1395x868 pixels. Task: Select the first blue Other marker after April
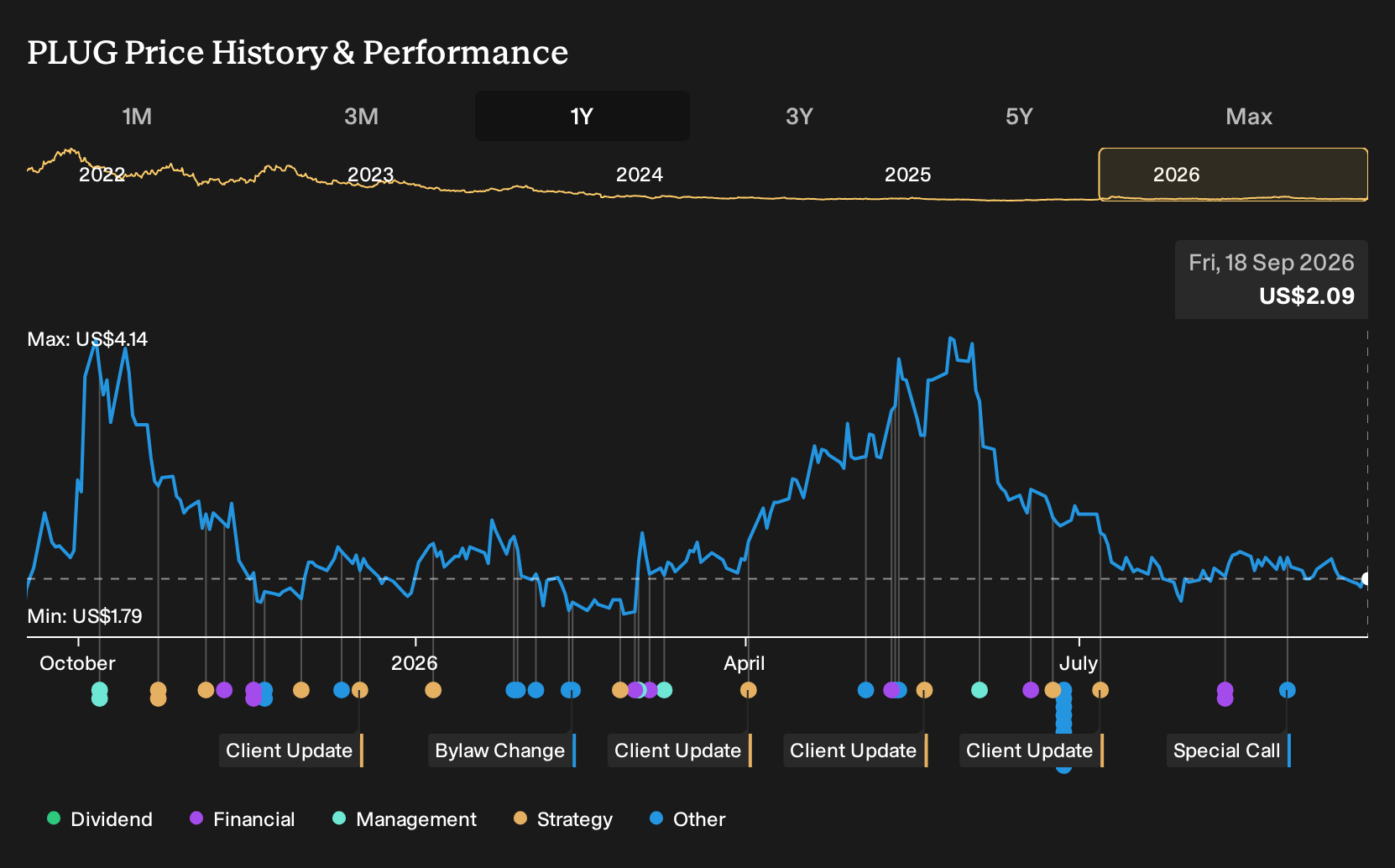pyautogui.click(x=865, y=690)
